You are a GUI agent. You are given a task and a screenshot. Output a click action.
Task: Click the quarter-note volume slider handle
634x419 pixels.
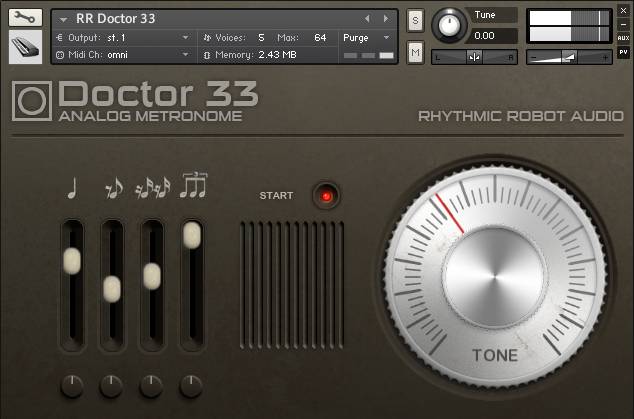click(x=72, y=260)
